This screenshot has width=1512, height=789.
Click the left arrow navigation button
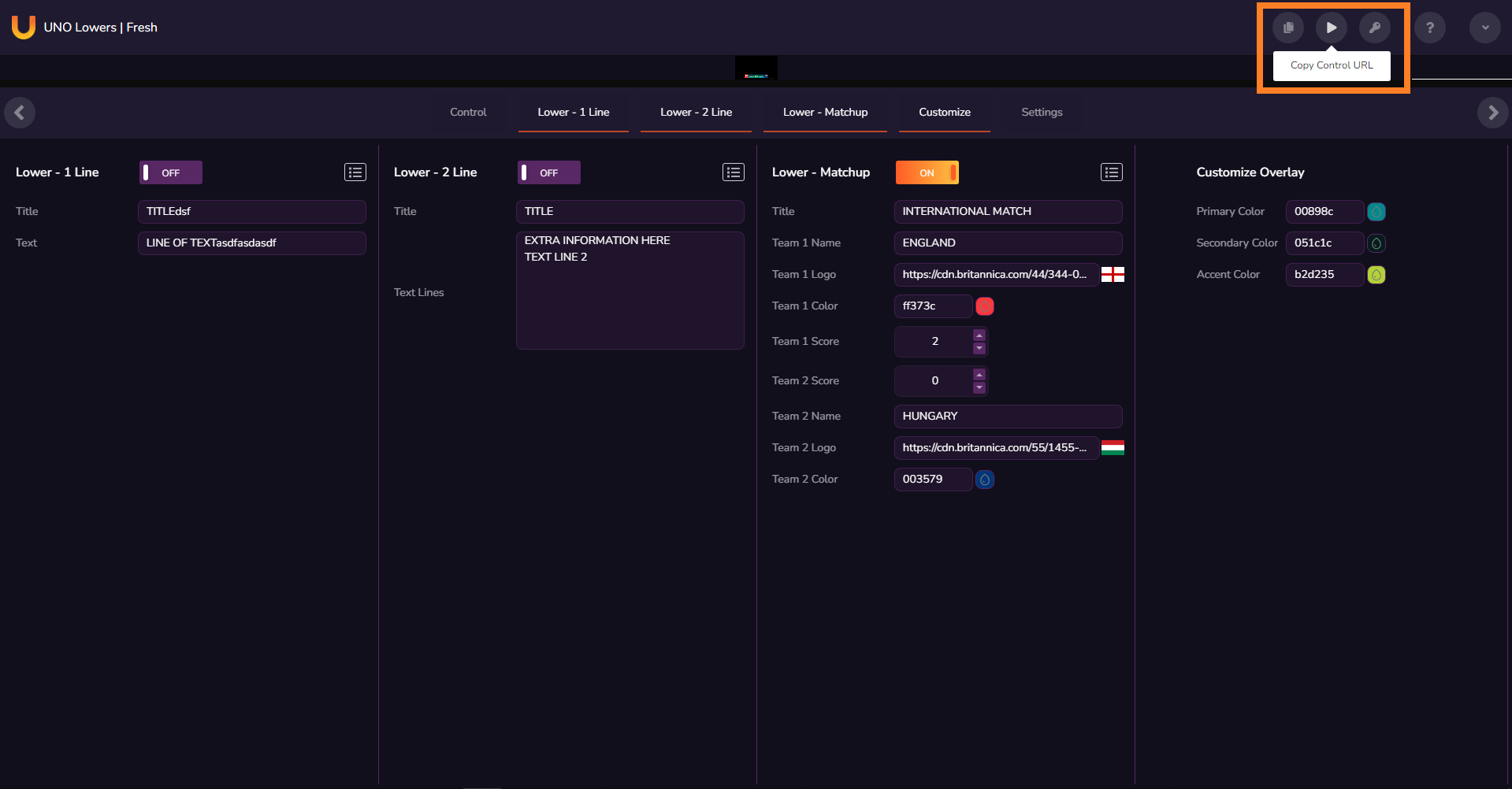pyautogui.click(x=20, y=113)
